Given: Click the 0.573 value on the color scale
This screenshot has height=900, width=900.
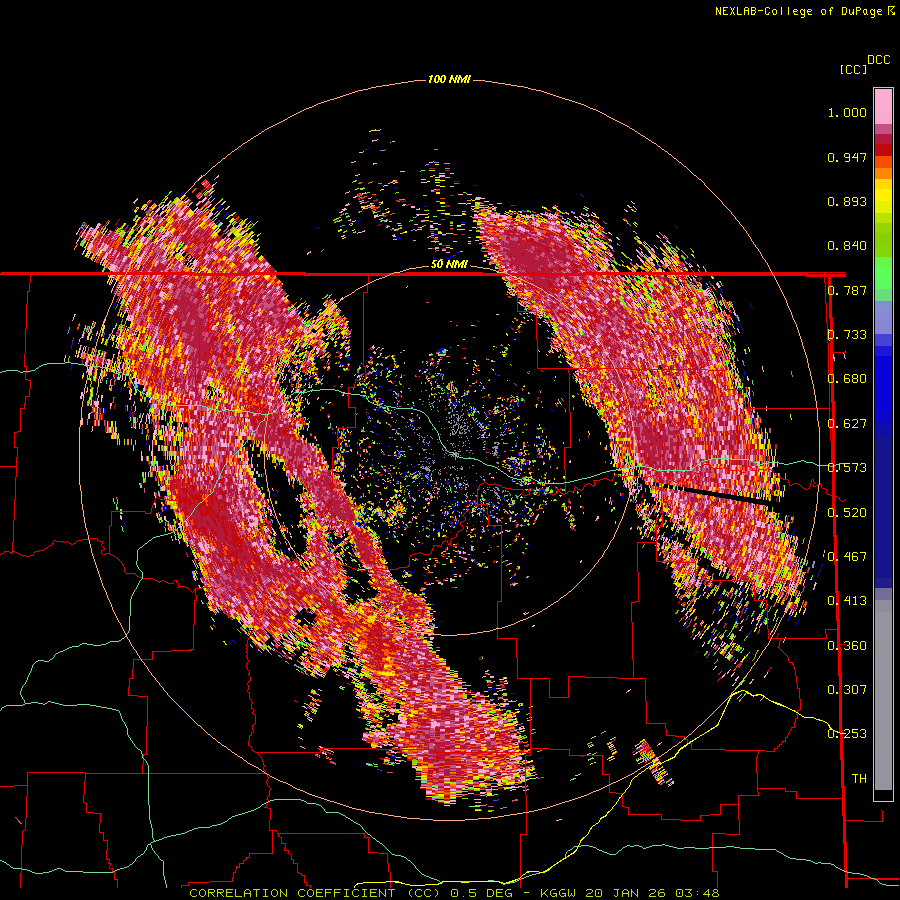Looking at the screenshot, I should pyautogui.click(x=847, y=468).
